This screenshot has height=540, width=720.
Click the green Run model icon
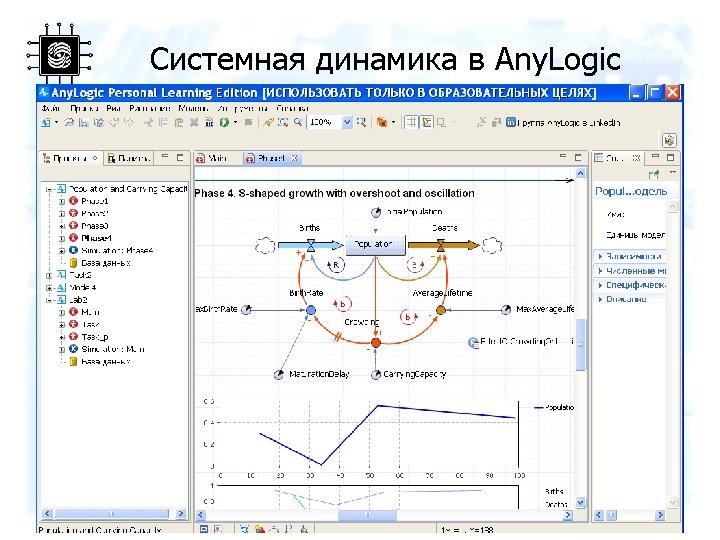pyautogui.click(x=224, y=123)
